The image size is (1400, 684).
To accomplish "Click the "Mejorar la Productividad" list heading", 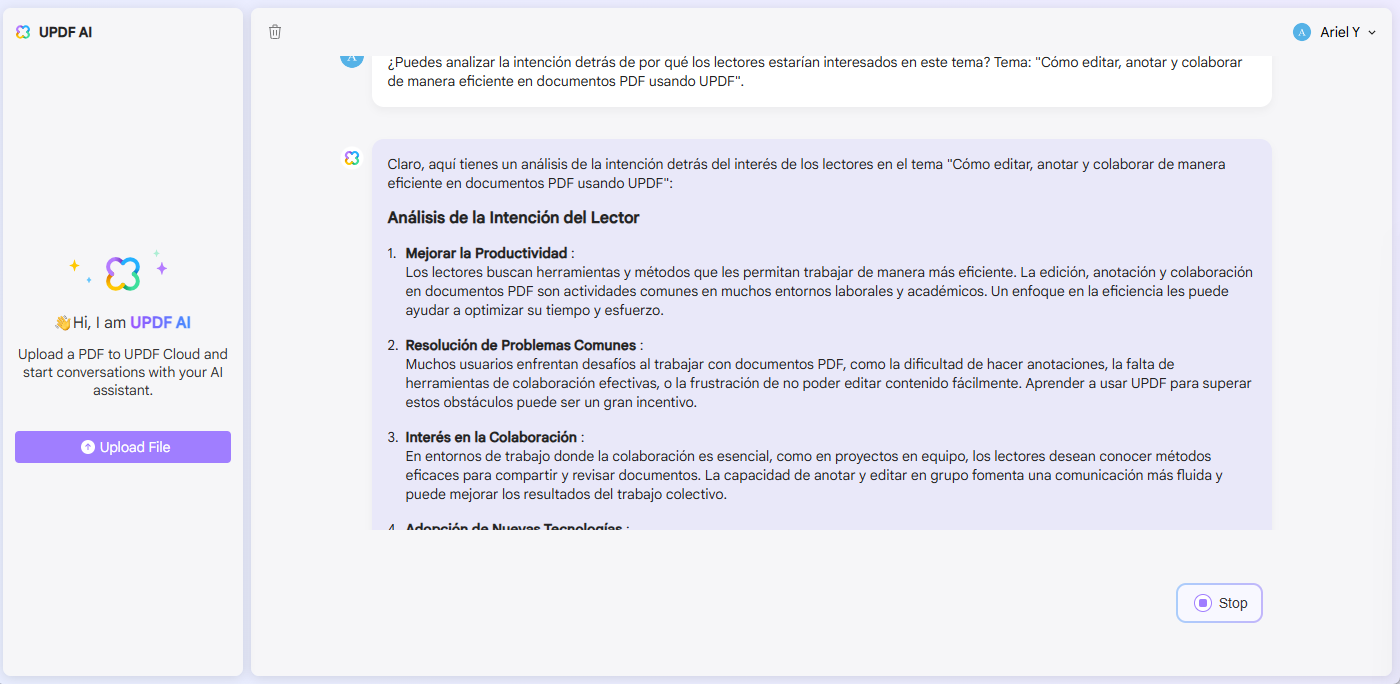I will click(x=486, y=253).
